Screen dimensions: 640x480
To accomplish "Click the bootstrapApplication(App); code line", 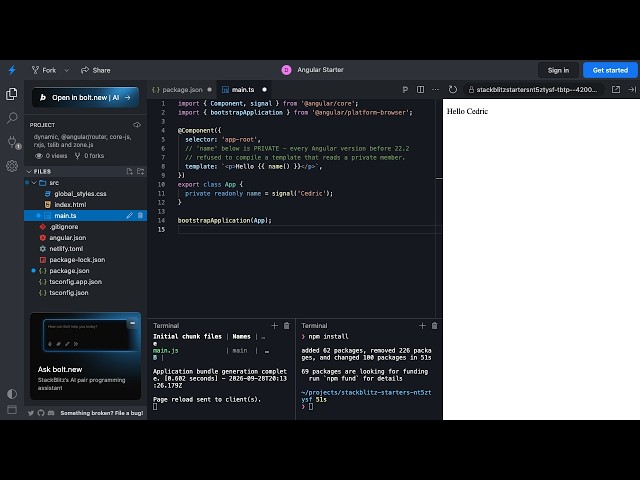I will (x=224, y=220).
